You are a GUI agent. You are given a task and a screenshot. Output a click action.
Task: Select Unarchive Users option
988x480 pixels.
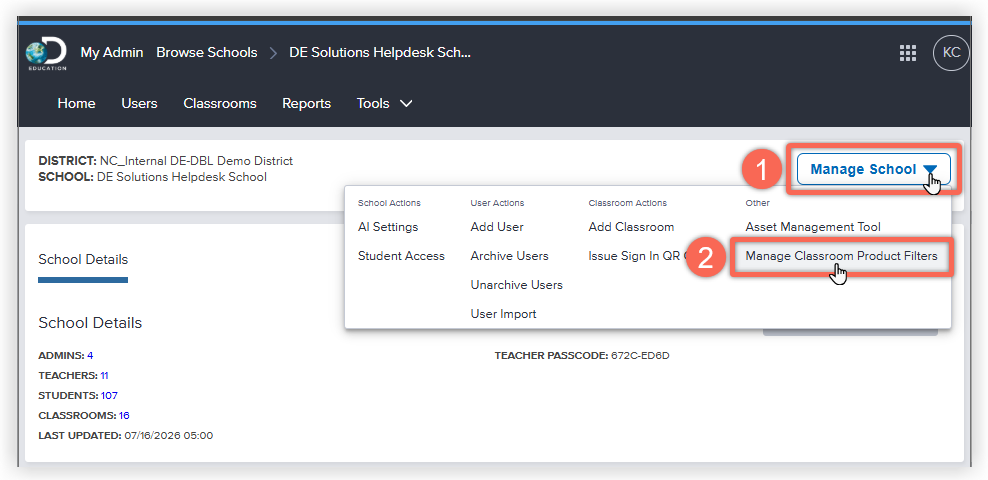[517, 285]
